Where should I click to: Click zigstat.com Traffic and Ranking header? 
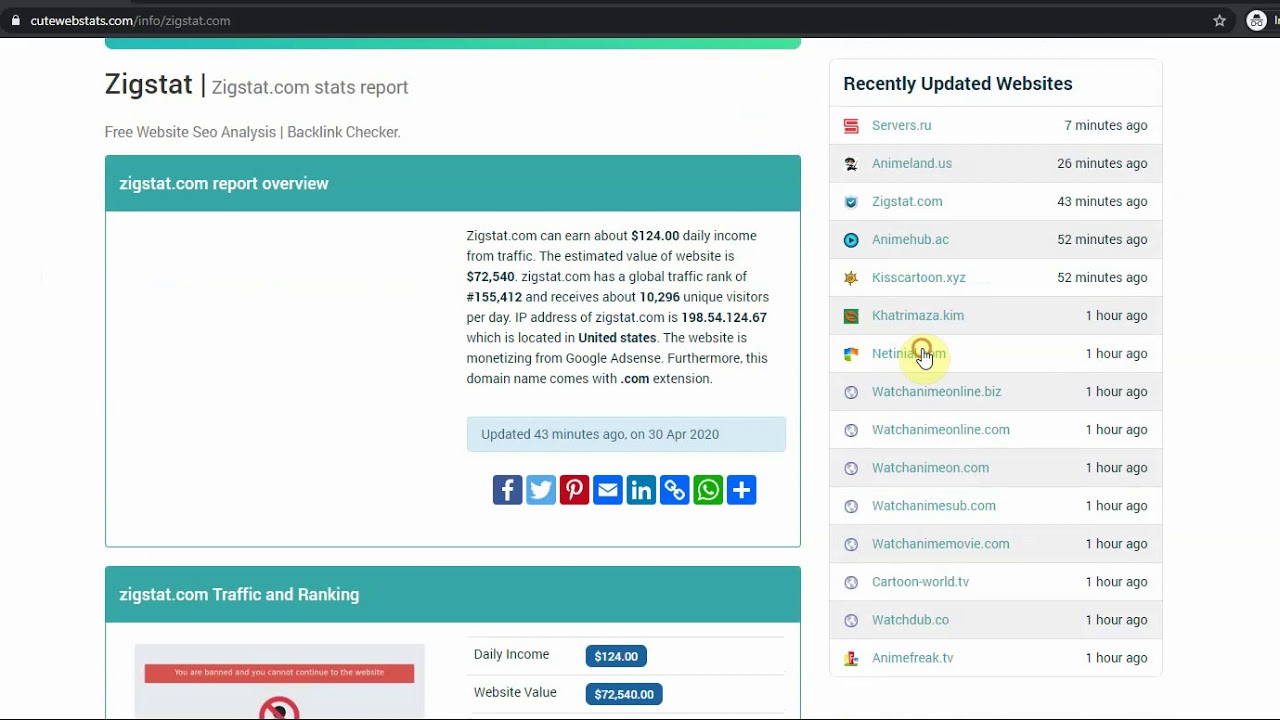point(453,594)
